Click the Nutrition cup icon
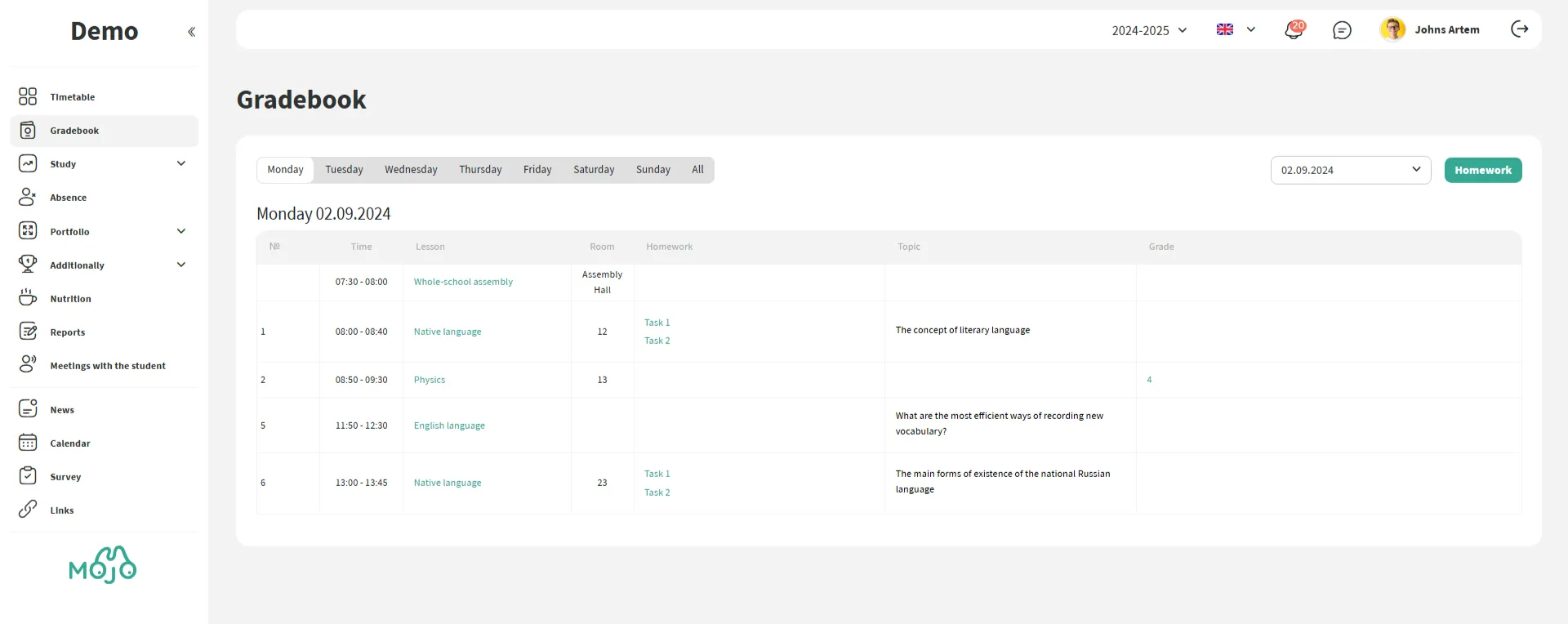Screen dimensions: 1568x624 28,298
